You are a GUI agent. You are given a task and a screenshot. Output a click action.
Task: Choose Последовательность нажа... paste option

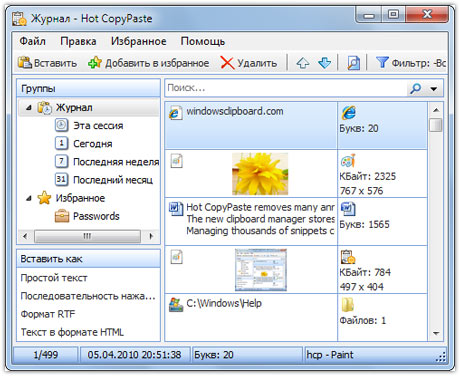[x=88, y=296]
